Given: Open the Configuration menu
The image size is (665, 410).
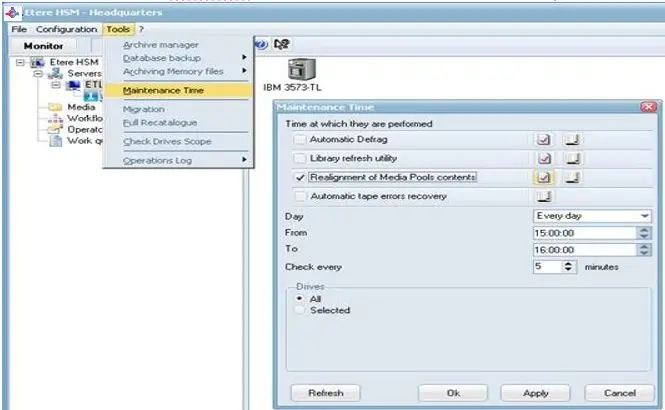Looking at the screenshot, I should 66,29.
